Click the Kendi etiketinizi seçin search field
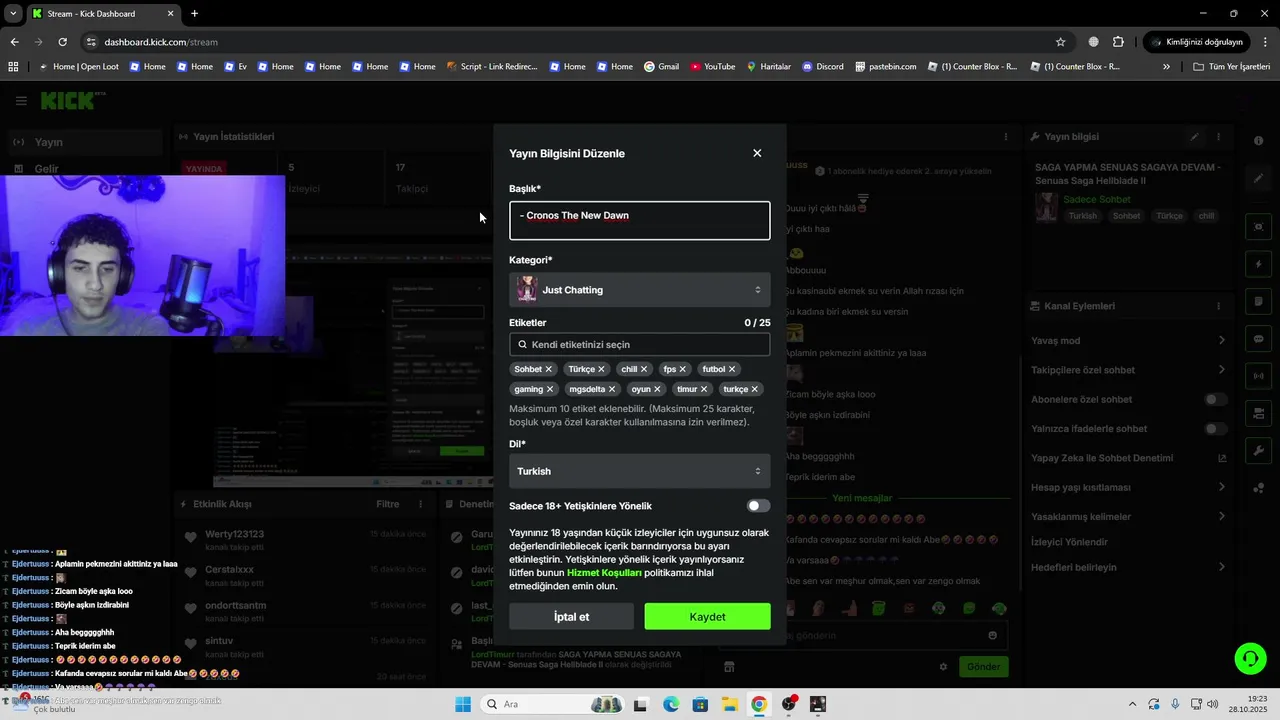The image size is (1280, 720). click(640, 344)
